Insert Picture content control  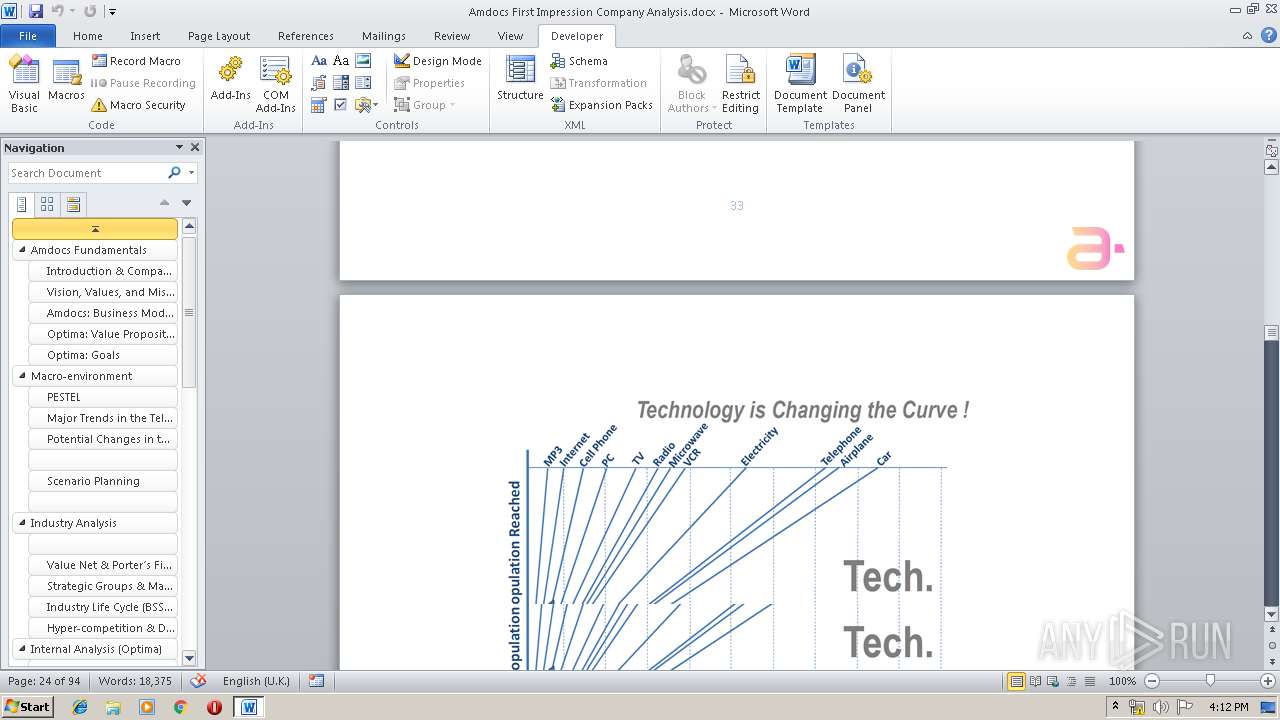click(x=363, y=61)
